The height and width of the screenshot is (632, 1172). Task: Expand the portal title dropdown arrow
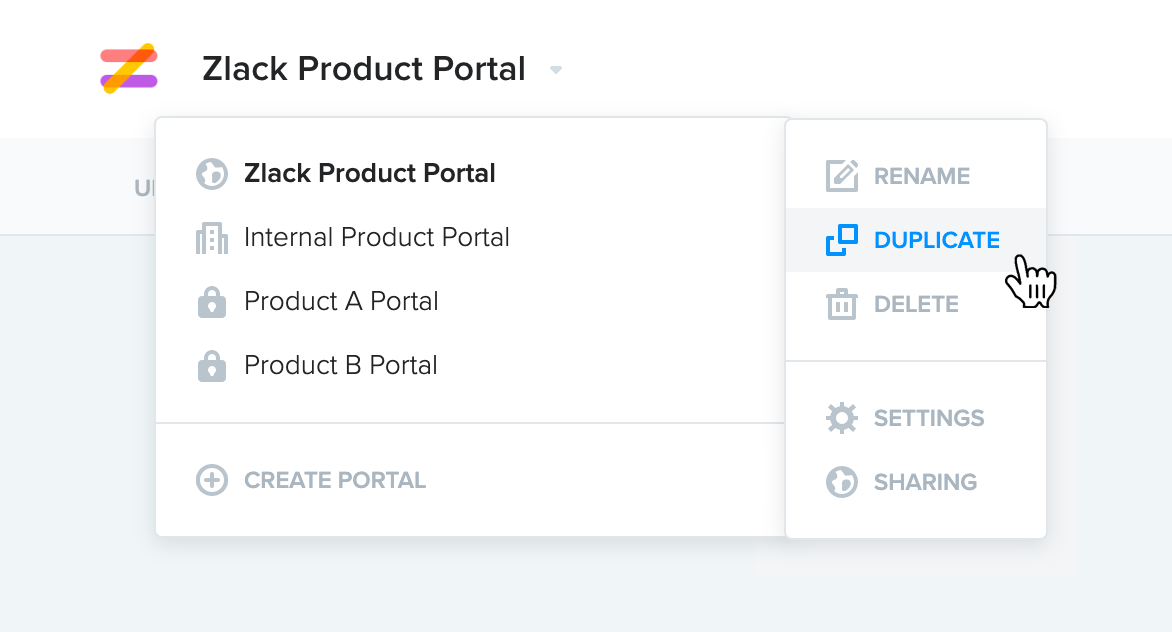point(555,70)
